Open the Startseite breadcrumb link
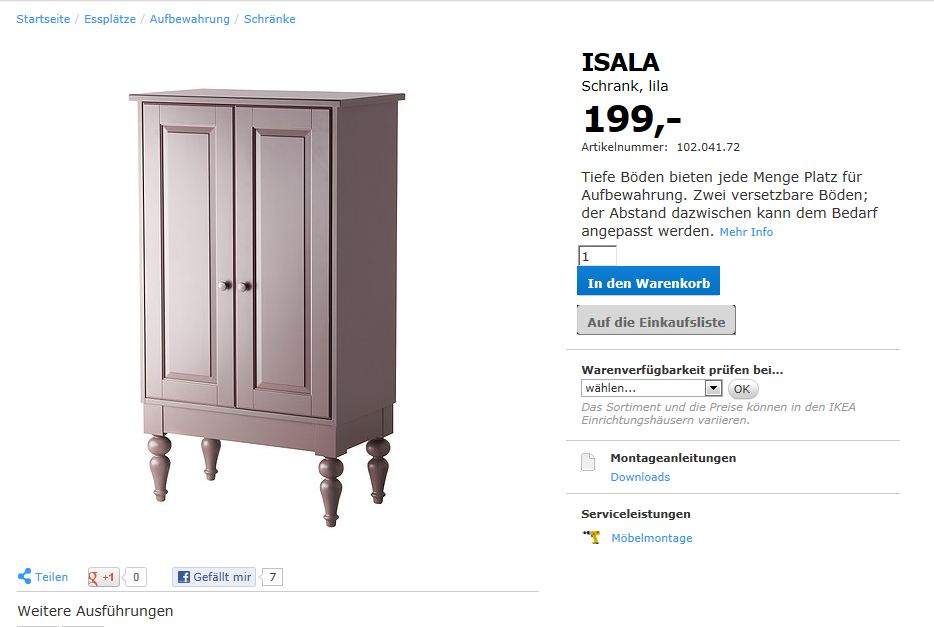Viewport: 934px width, 627px height. pos(43,19)
